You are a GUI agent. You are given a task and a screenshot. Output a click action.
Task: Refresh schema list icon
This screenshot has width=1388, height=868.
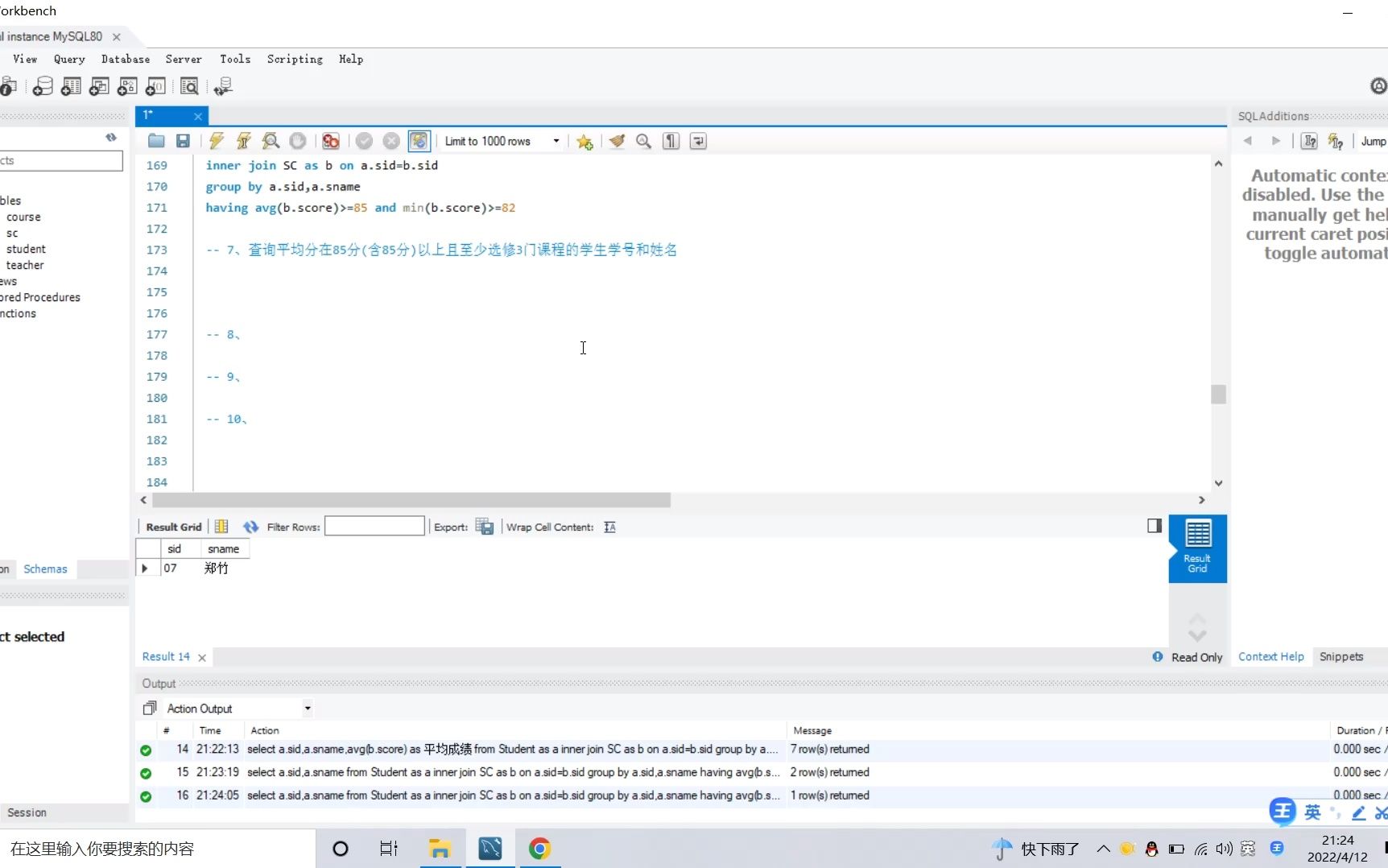pyautogui.click(x=111, y=138)
